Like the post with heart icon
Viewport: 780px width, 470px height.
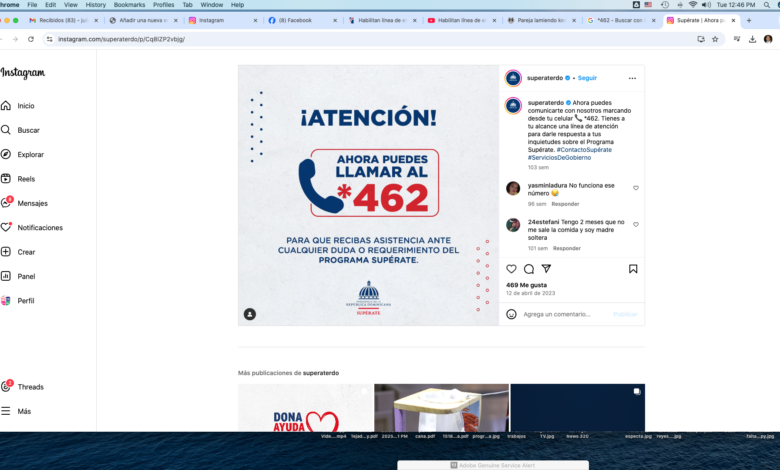tap(511, 269)
